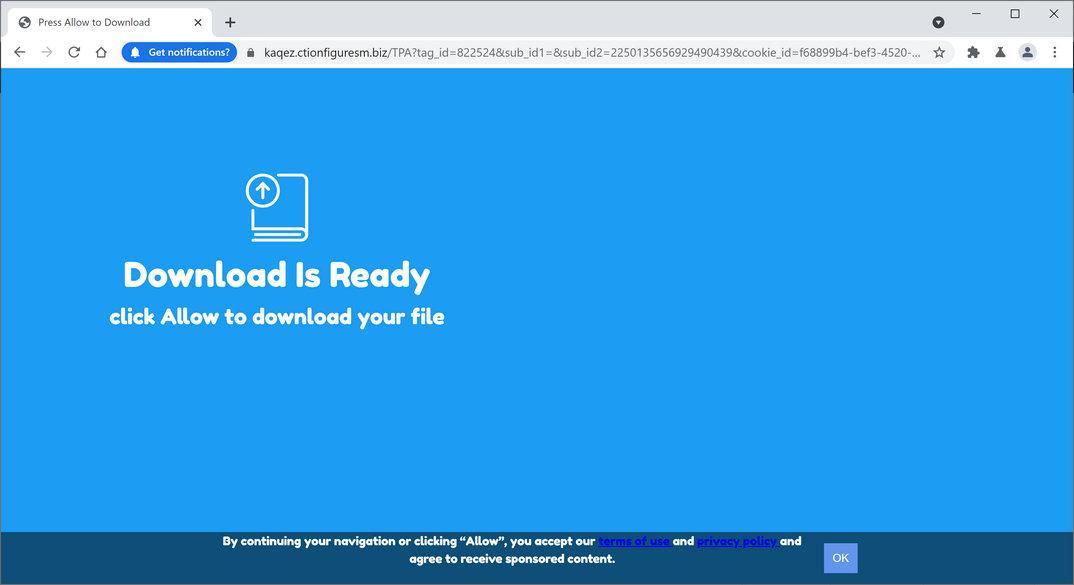Open the browser extensions puzzle icon
Viewport: 1074px width, 585px height.
(x=971, y=52)
